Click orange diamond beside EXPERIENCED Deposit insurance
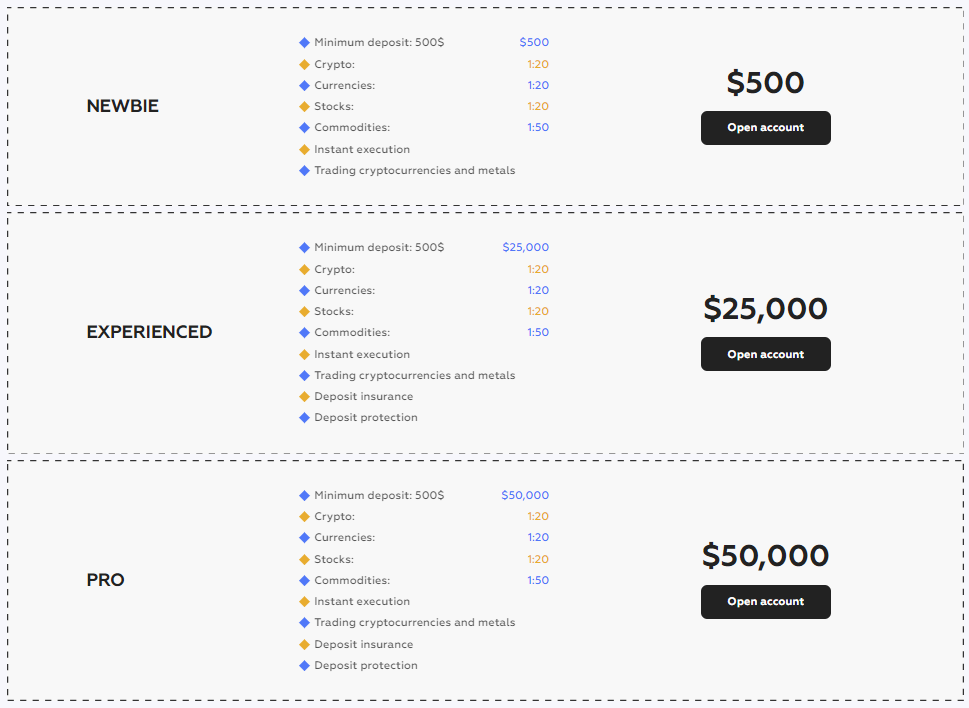The width and height of the screenshot is (969, 708). pyautogui.click(x=304, y=396)
